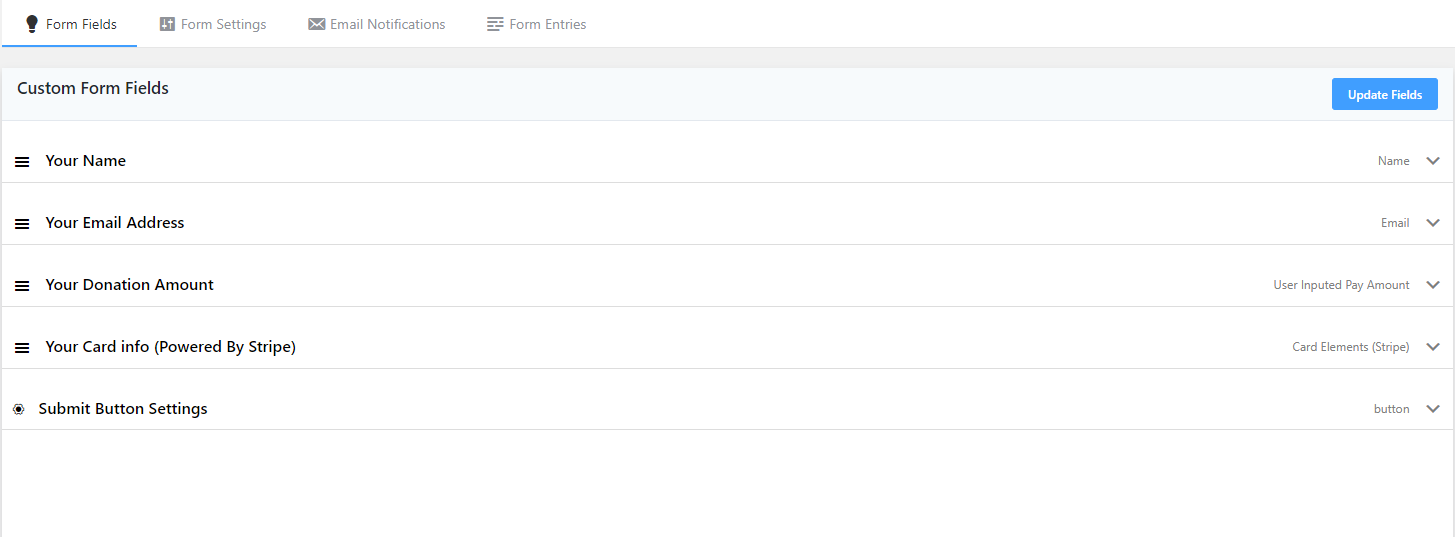Screen dimensions: 1455x537
Task: Click the radio icon beside Submit Button Settings
Action: 19,409
